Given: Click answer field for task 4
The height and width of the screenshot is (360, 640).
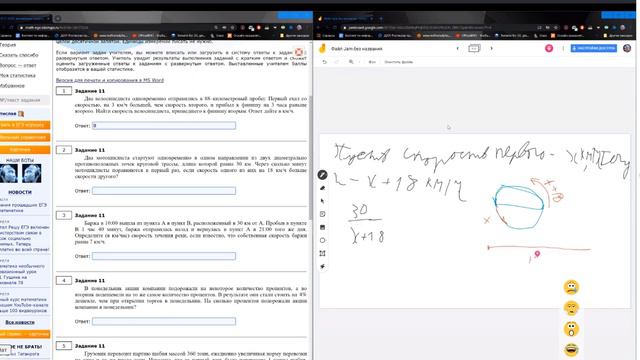Looking at the screenshot, I should pos(164,321).
